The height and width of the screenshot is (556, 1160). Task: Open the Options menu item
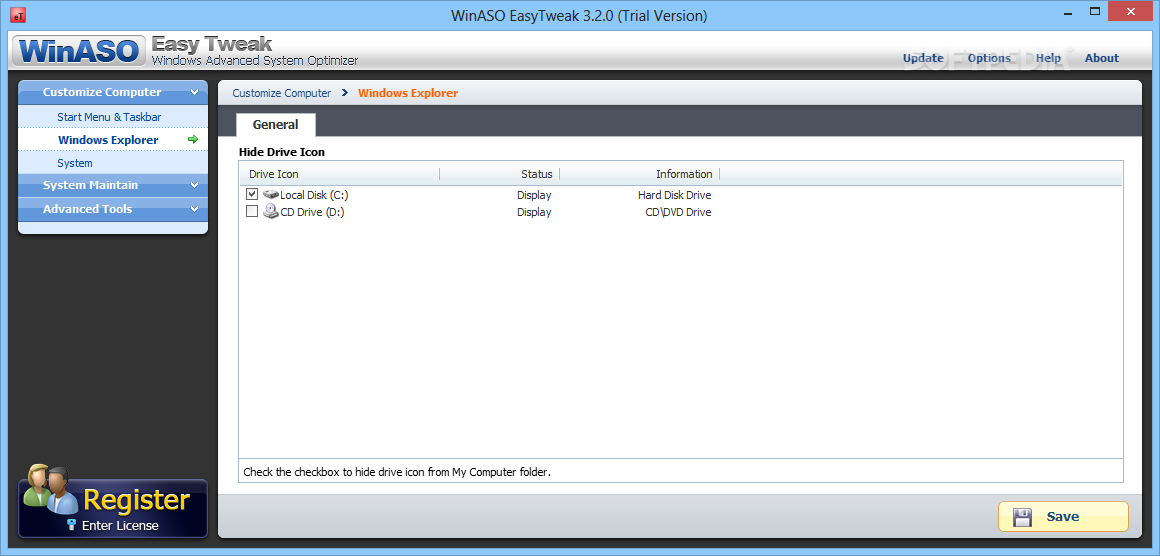click(989, 58)
